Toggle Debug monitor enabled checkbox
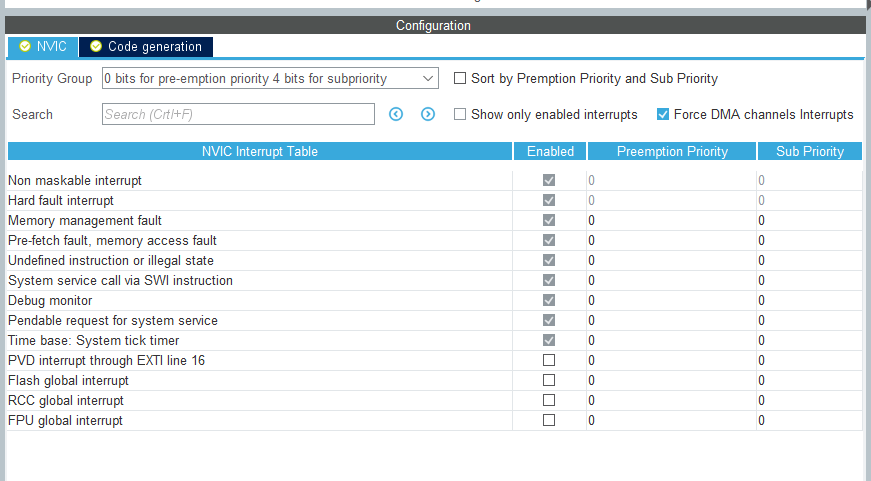The width and height of the screenshot is (871, 481). pyautogui.click(x=549, y=300)
